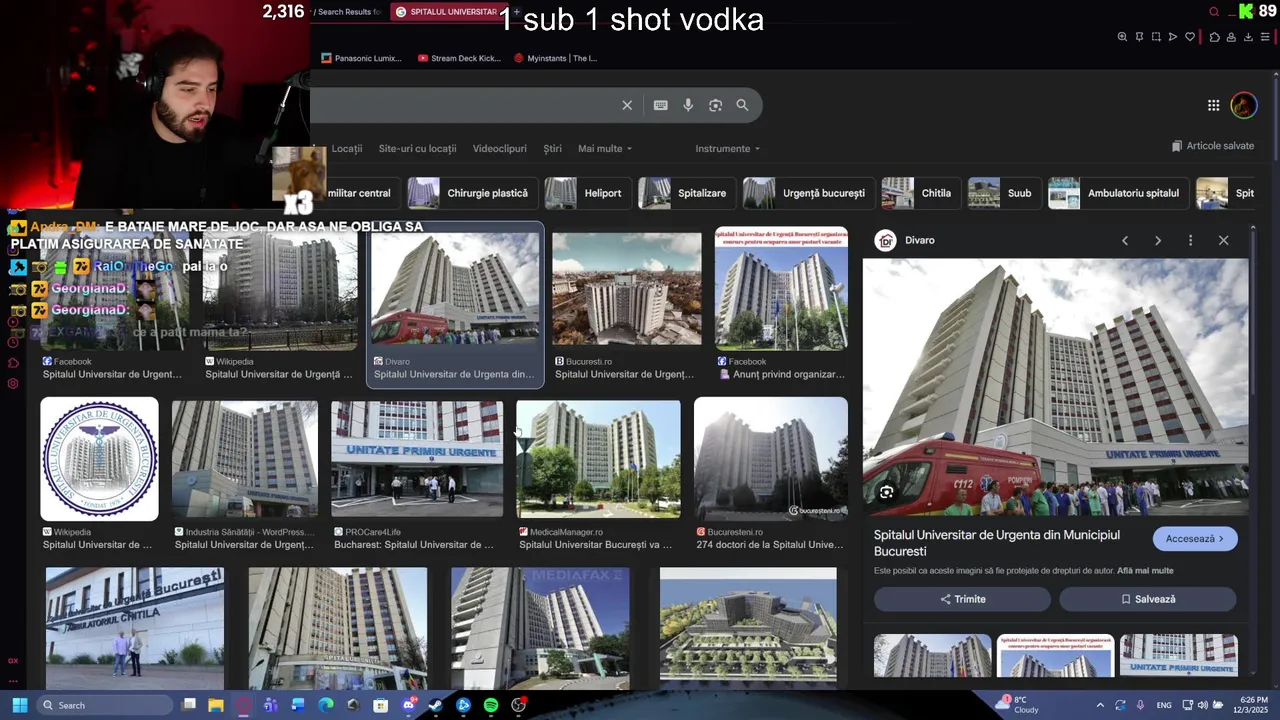Image resolution: width=1280 pixels, height=720 pixels.
Task: Open Articole salvate link
Action: coord(1213,146)
